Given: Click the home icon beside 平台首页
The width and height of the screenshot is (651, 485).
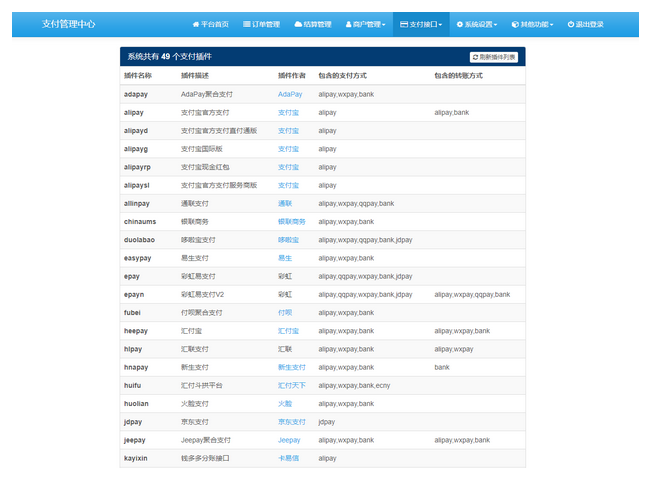Looking at the screenshot, I should (x=195, y=24).
